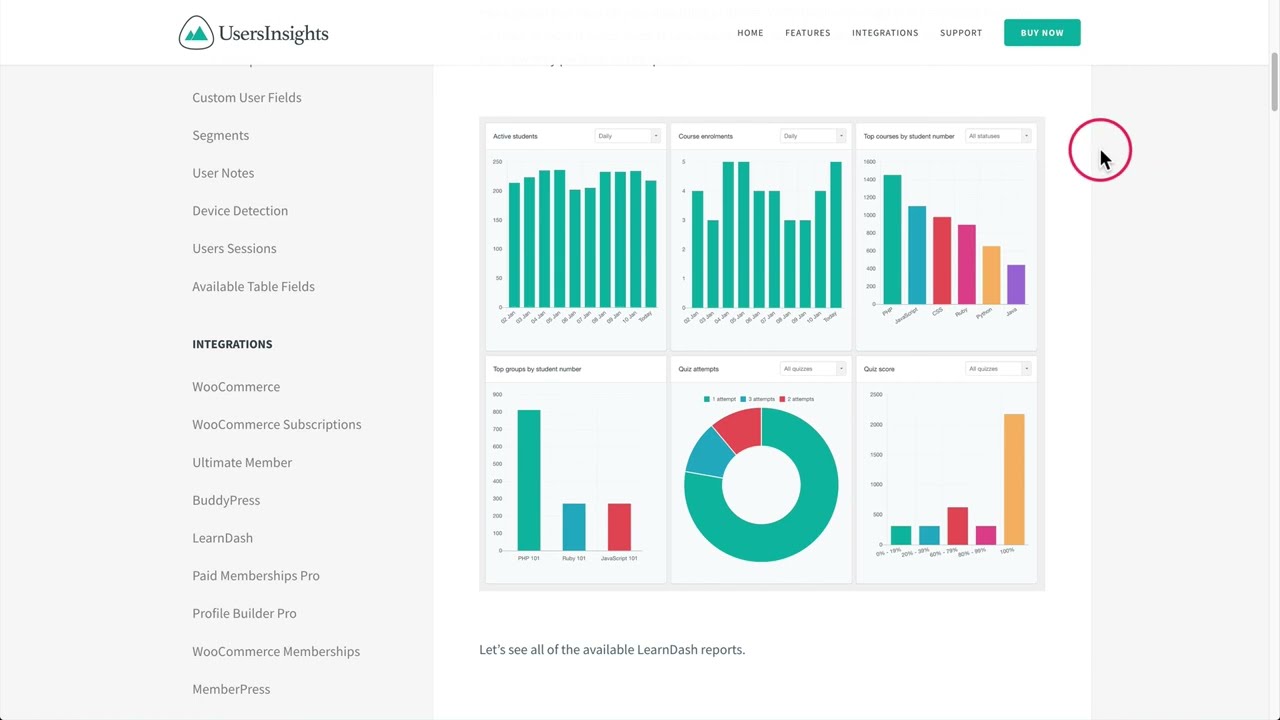Open Top courses All statuses dropdown
1280x720 pixels.
[x=998, y=136]
